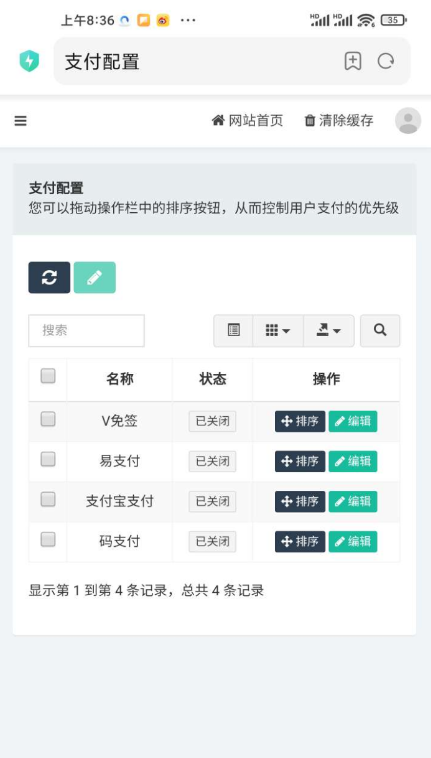Check the 码支付 row checkbox
431x758 pixels.
[48, 539]
